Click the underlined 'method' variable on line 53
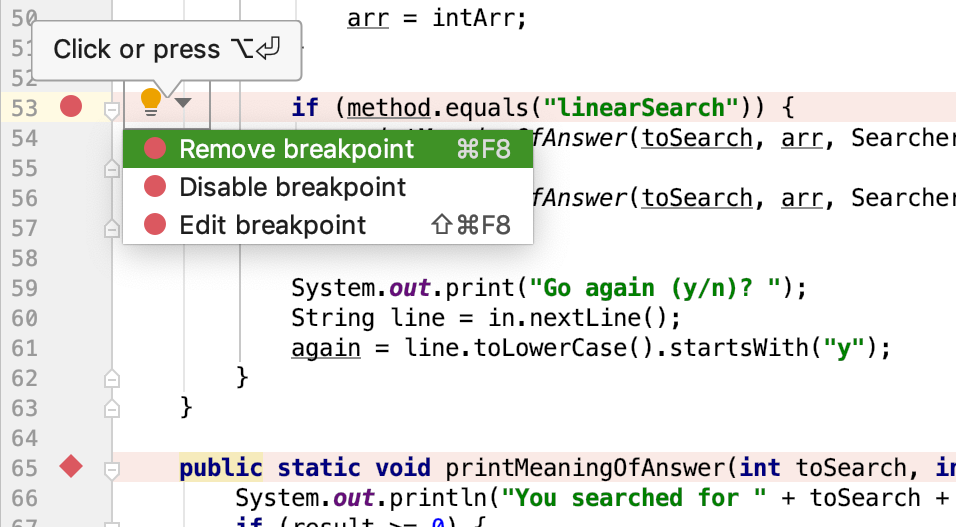Image resolution: width=956 pixels, height=527 pixels. click(389, 107)
